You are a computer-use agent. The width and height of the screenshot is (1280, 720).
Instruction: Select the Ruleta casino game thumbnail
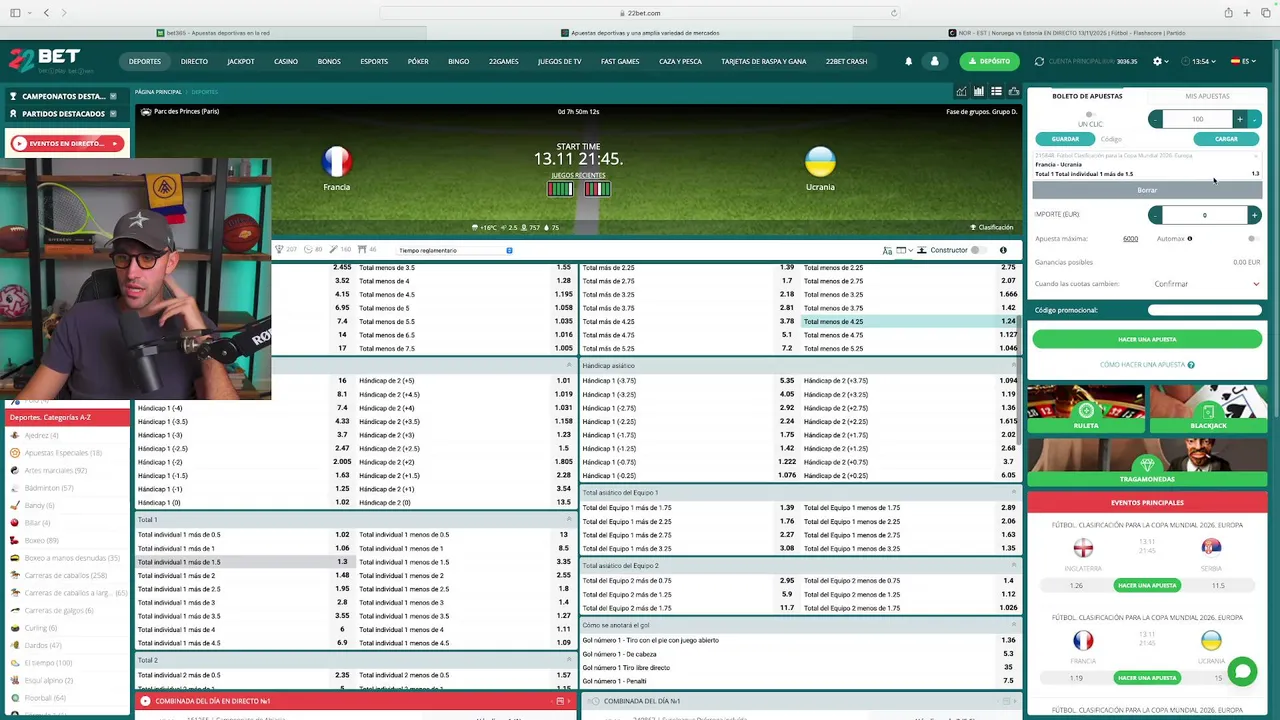pos(1086,409)
